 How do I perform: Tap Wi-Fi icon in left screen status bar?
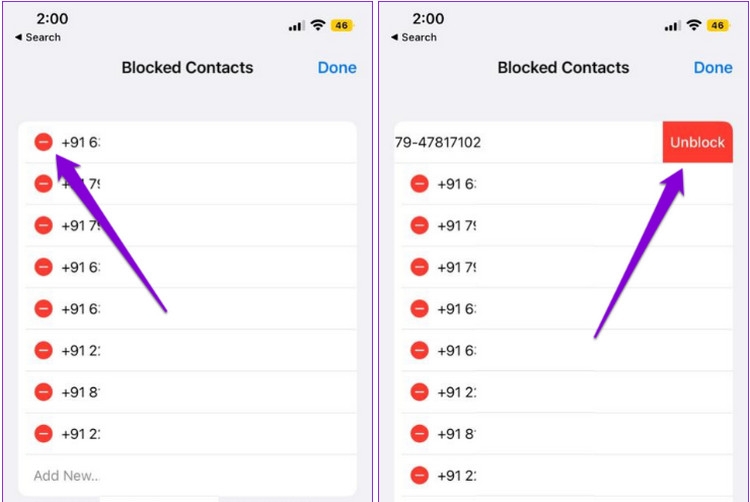[x=319, y=25]
